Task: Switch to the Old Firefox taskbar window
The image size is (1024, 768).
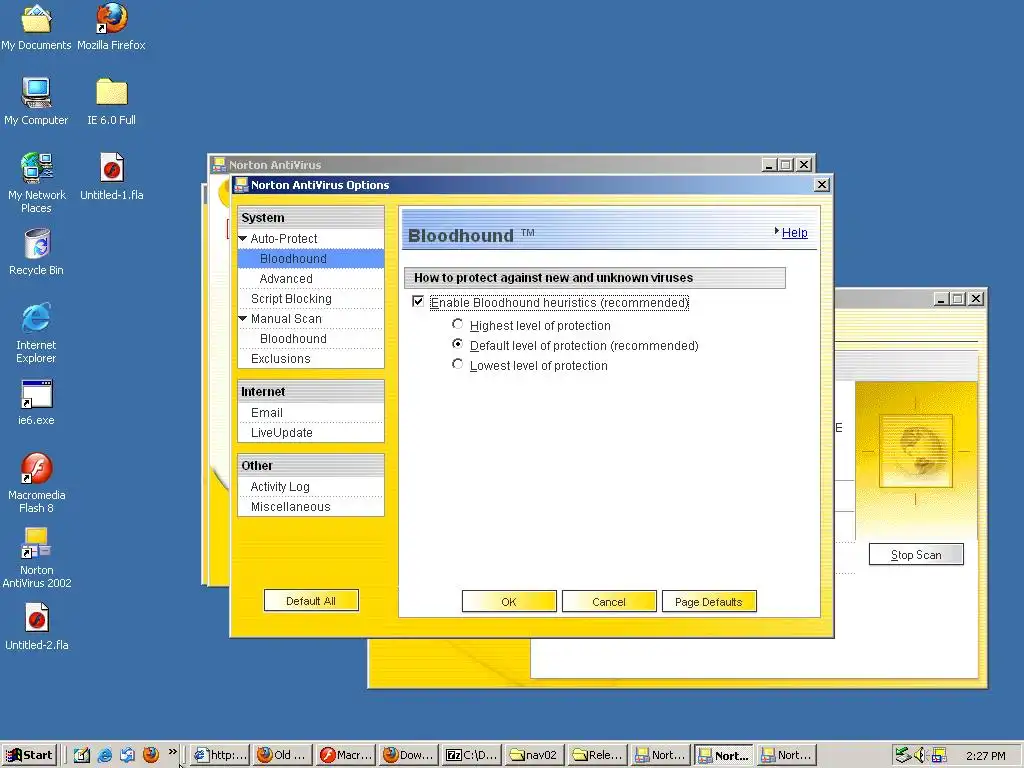Action: tap(282, 755)
